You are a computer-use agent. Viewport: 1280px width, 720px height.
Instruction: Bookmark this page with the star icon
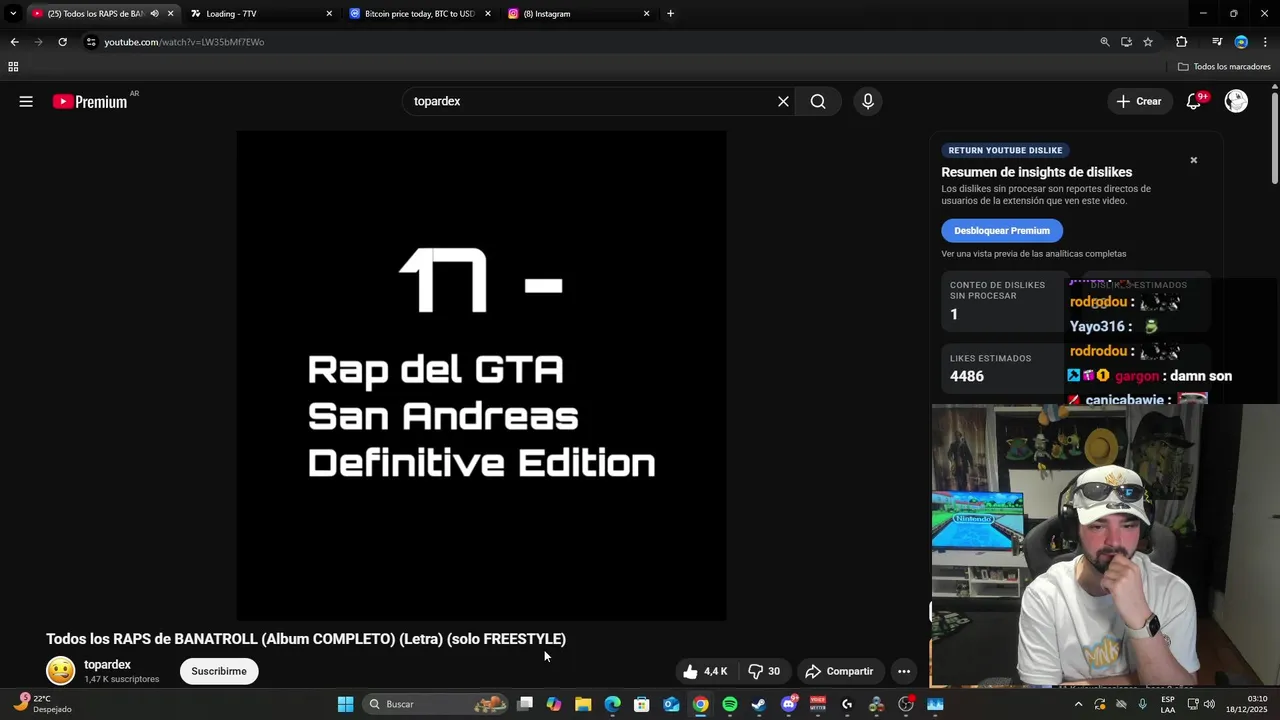[x=1148, y=42]
